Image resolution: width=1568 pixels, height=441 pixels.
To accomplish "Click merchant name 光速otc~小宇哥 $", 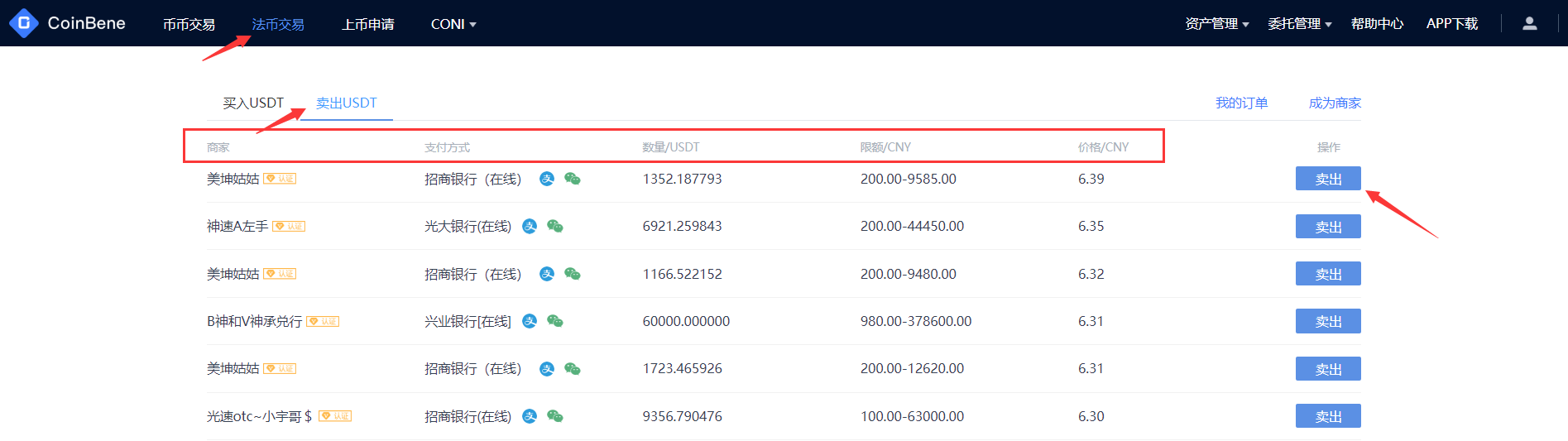I will 260,416.
